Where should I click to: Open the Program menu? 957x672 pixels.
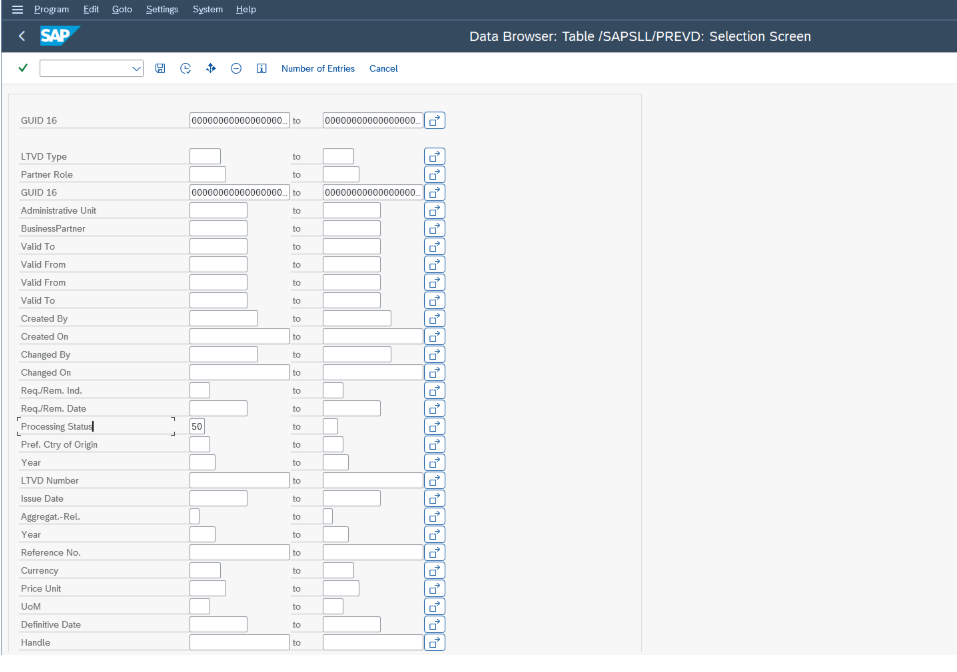[x=51, y=9]
